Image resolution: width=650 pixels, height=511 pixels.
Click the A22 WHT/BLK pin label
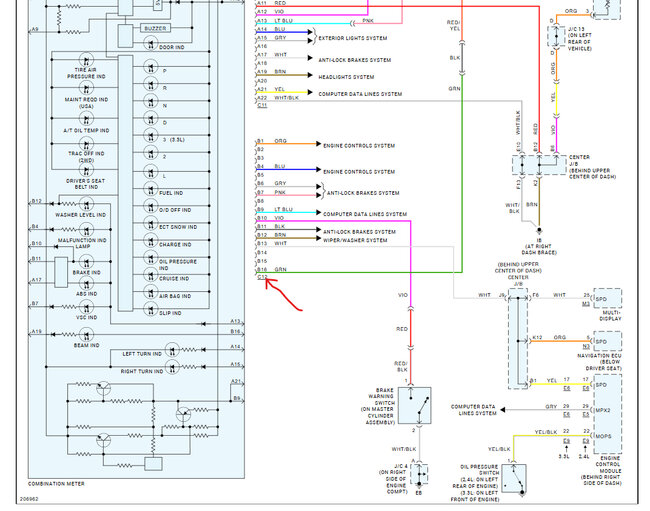click(x=278, y=98)
